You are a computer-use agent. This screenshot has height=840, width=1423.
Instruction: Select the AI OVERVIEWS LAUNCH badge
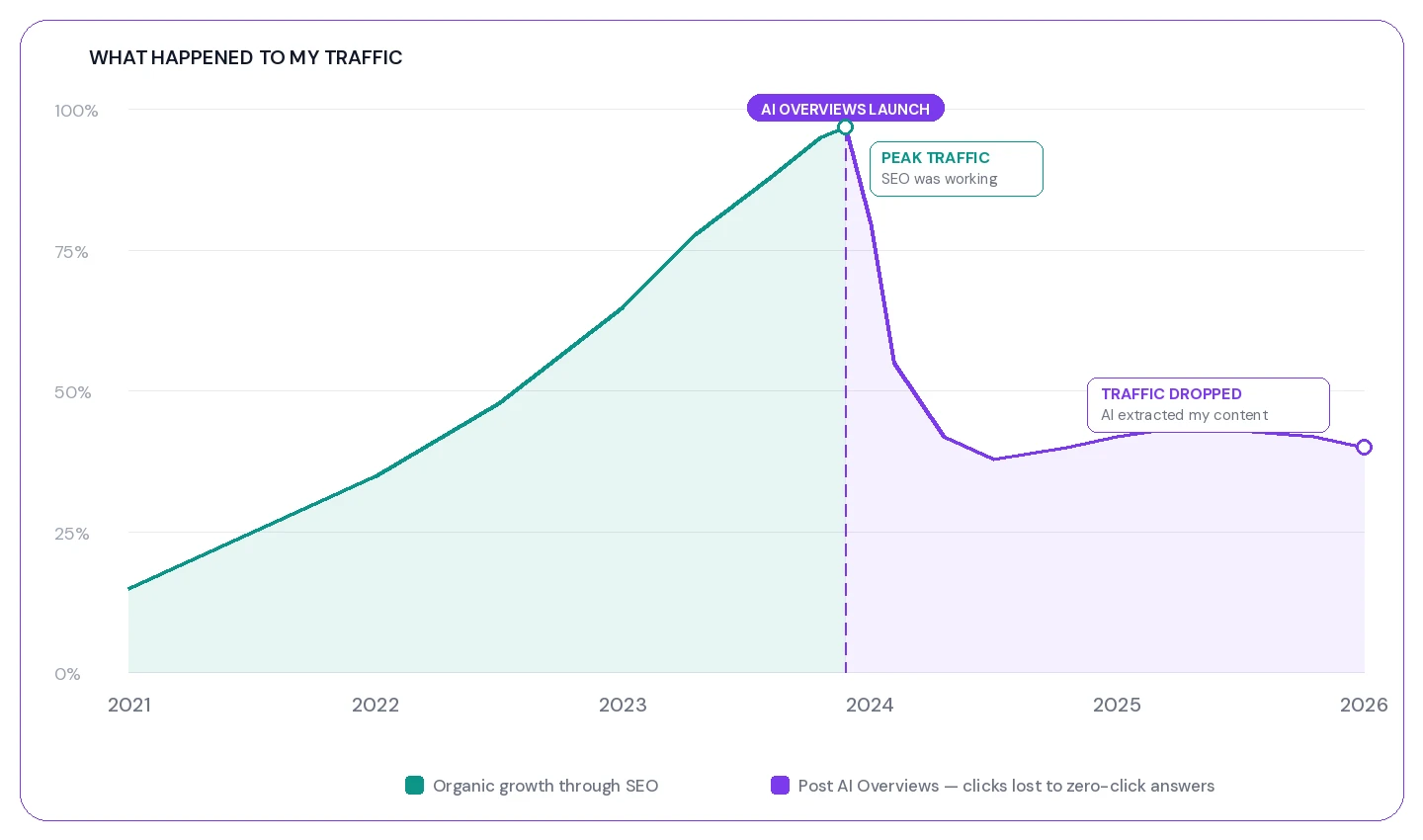845,109
